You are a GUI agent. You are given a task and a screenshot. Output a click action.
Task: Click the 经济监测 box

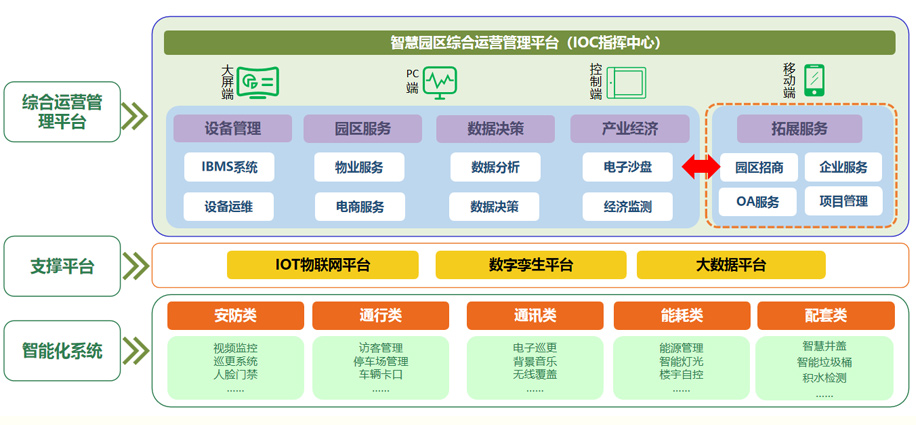(x=628, y=207)
